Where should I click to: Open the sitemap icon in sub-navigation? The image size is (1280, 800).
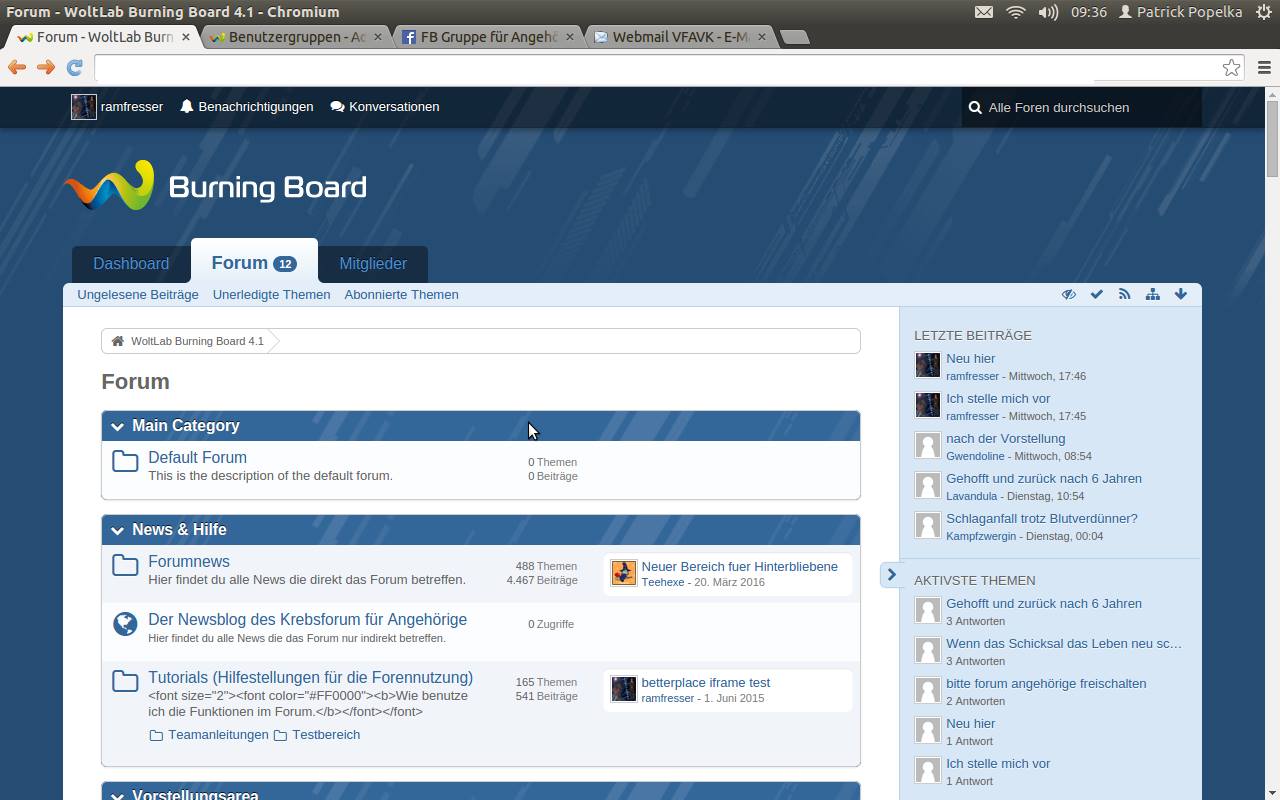[x=1153, y=294]
